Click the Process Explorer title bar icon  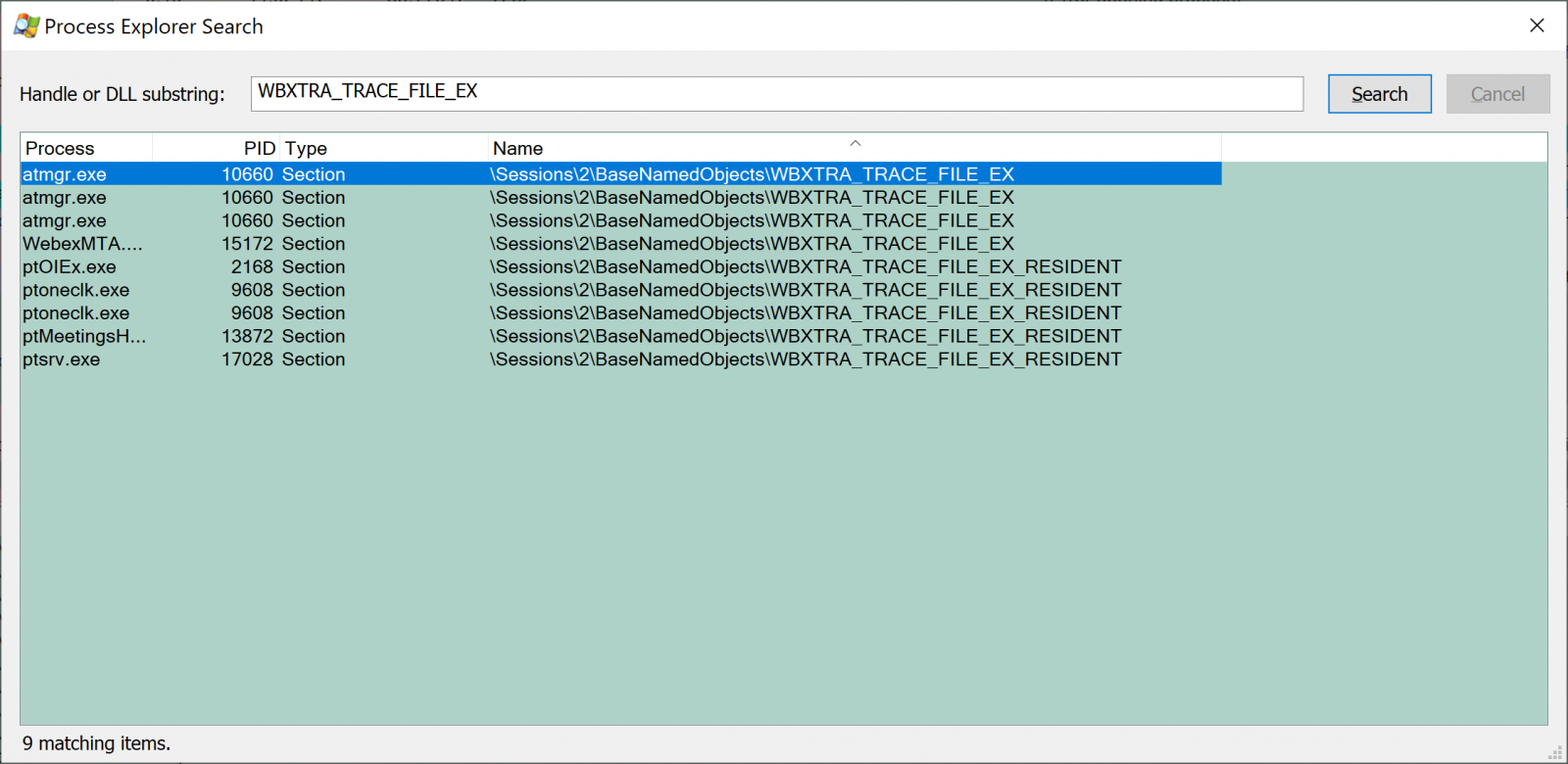26,26
